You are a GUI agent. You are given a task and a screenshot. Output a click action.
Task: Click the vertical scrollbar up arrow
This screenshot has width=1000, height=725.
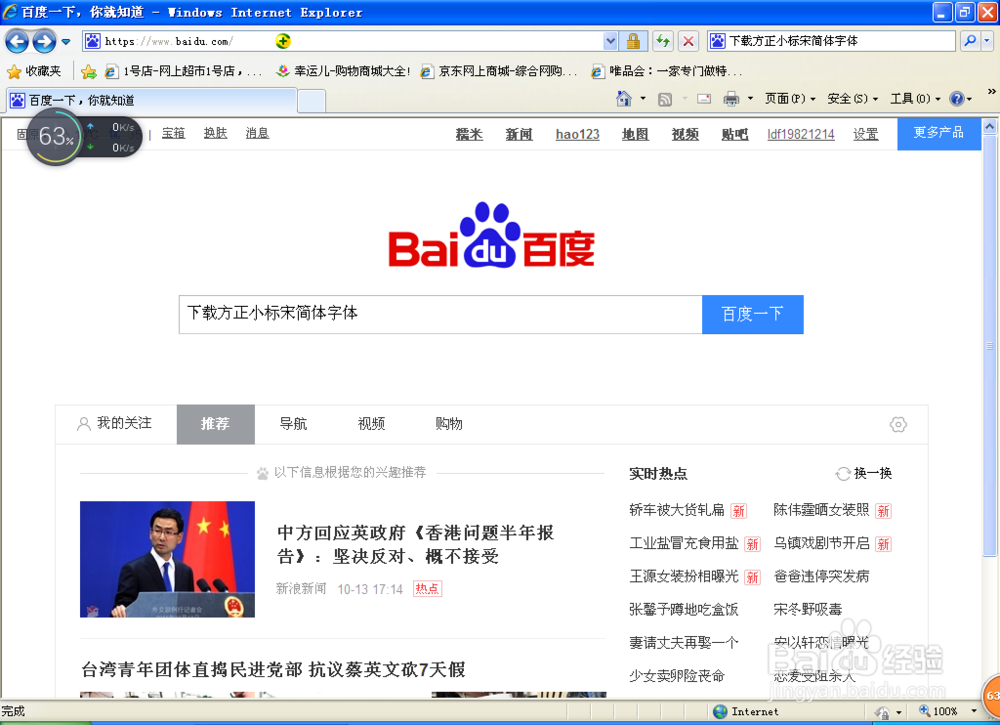(989, 126)
